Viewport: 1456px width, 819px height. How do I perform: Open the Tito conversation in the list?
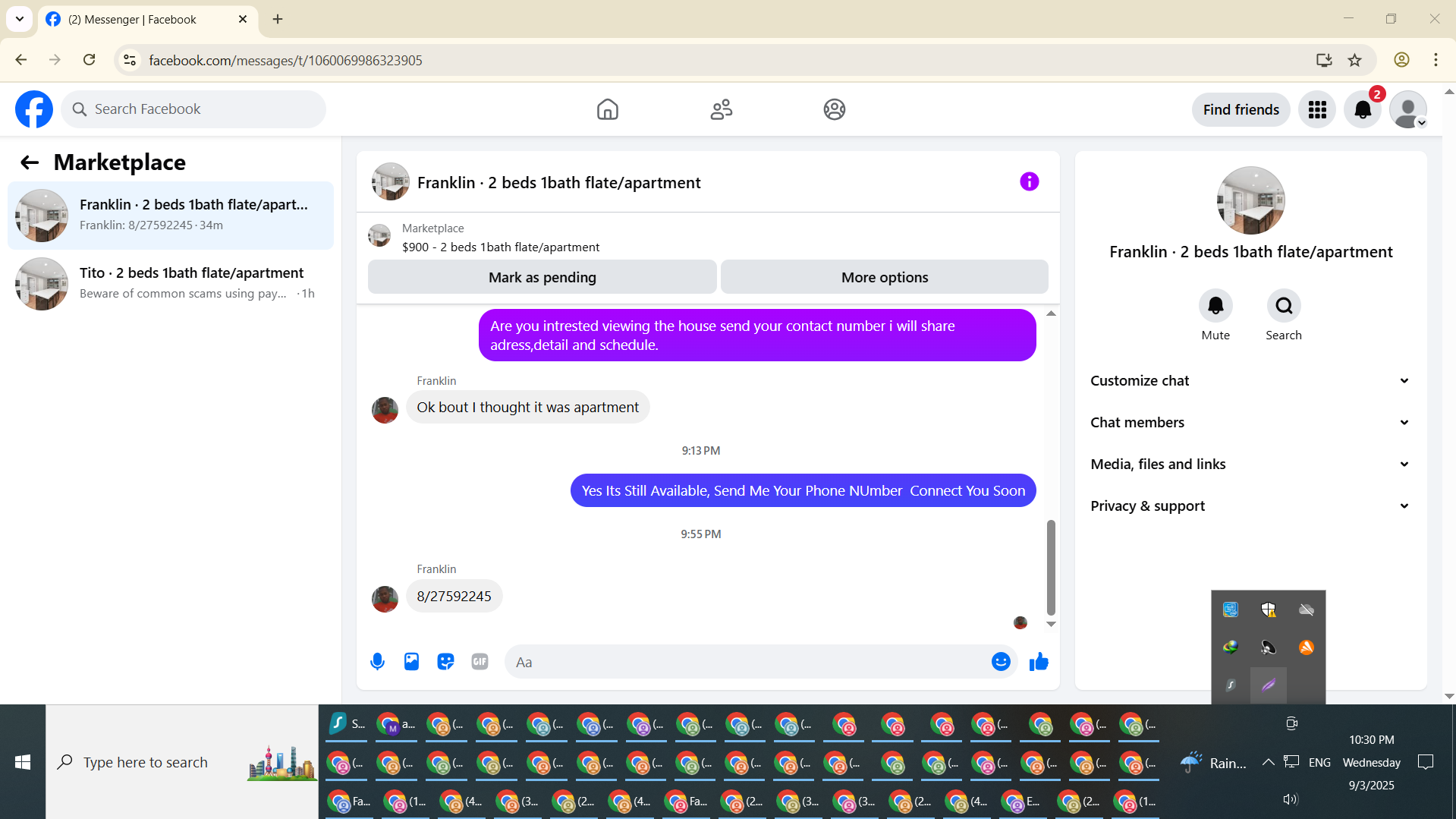coord(171,284)
